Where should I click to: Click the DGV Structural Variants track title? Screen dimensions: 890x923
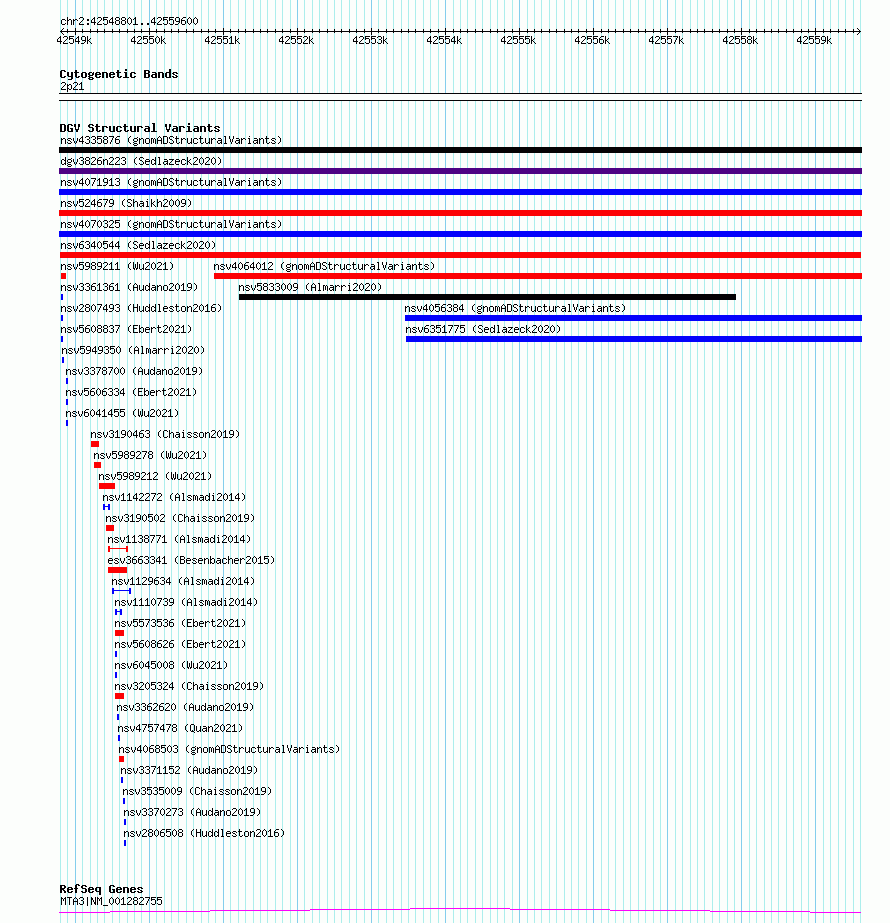140,128
